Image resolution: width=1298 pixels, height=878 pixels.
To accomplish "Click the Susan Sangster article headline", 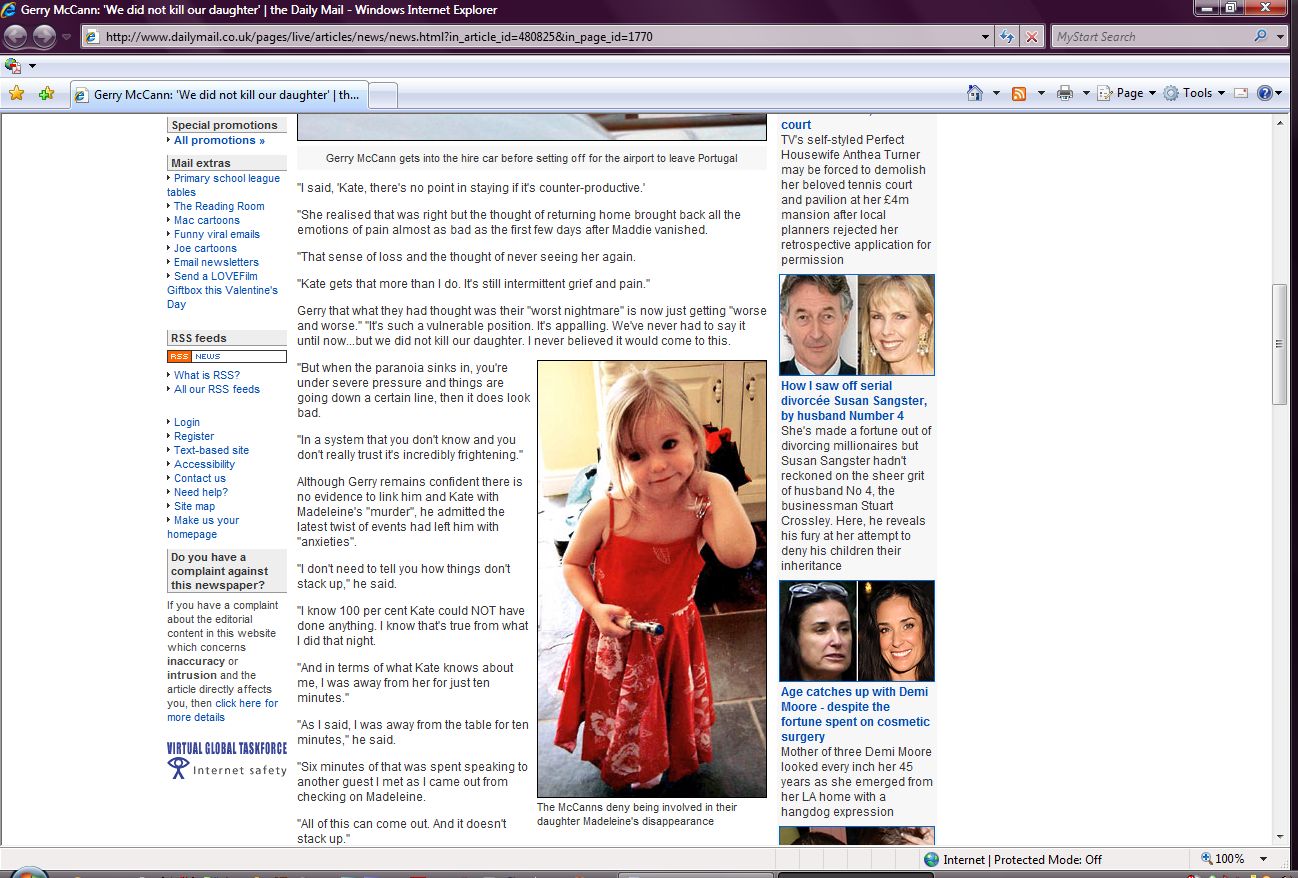I will click(854, 400).
